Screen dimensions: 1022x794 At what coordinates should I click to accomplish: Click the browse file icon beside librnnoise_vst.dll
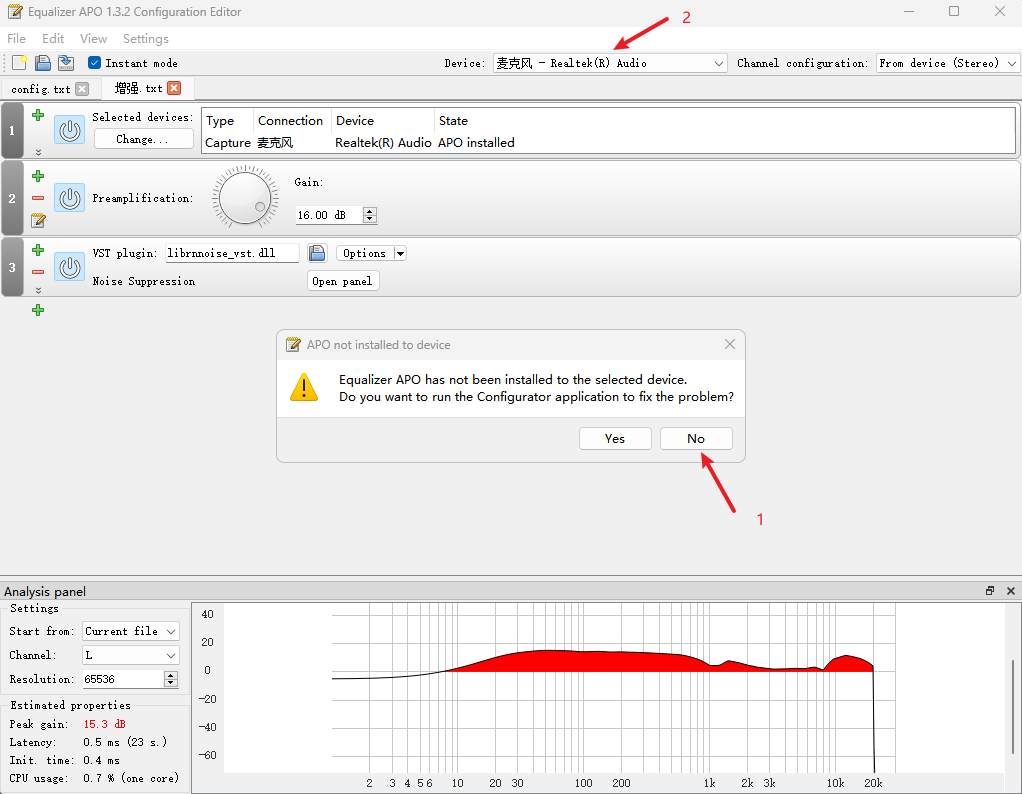tap(317, 253)
